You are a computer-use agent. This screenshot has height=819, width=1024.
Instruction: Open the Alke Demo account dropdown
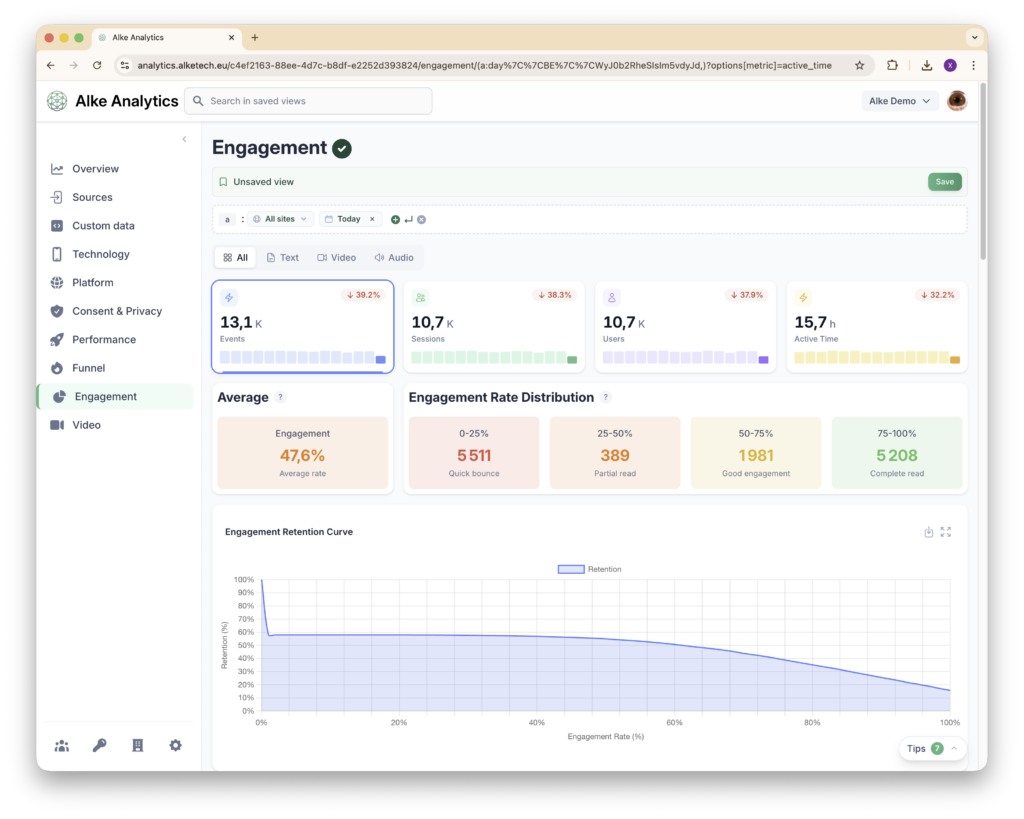(900, 101)
